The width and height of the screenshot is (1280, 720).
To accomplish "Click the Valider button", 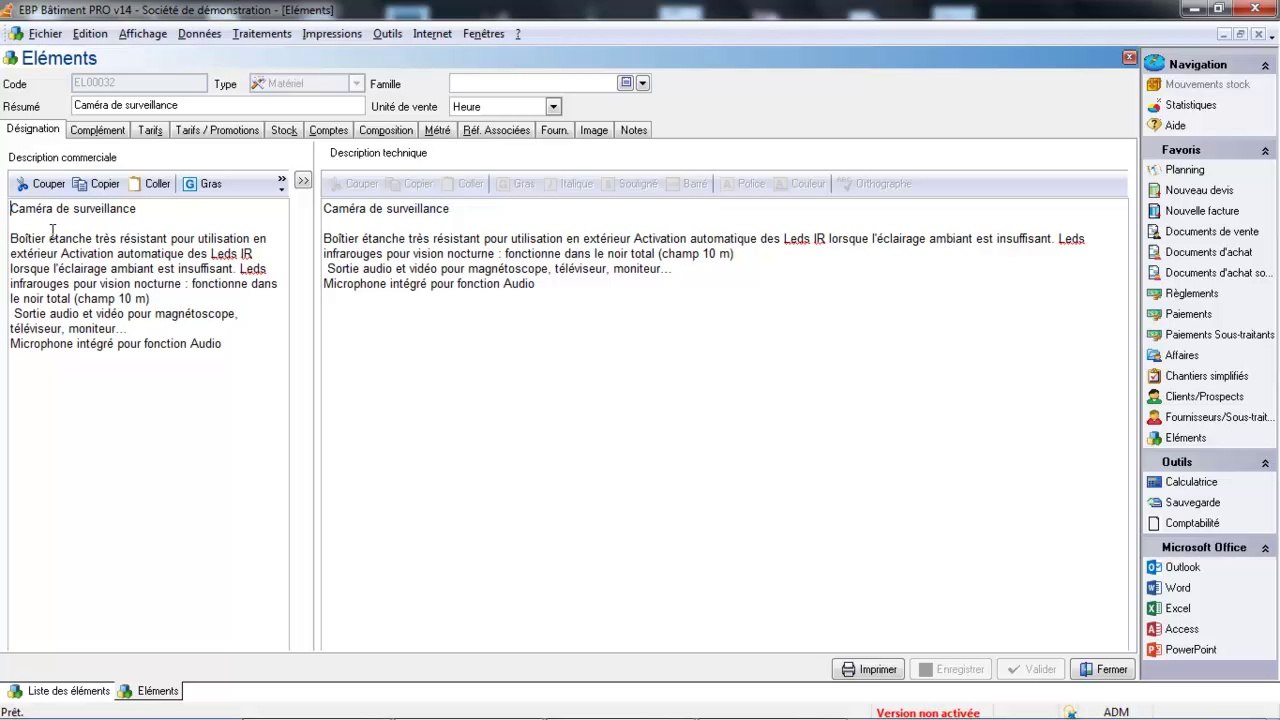I will [1031, 670].
